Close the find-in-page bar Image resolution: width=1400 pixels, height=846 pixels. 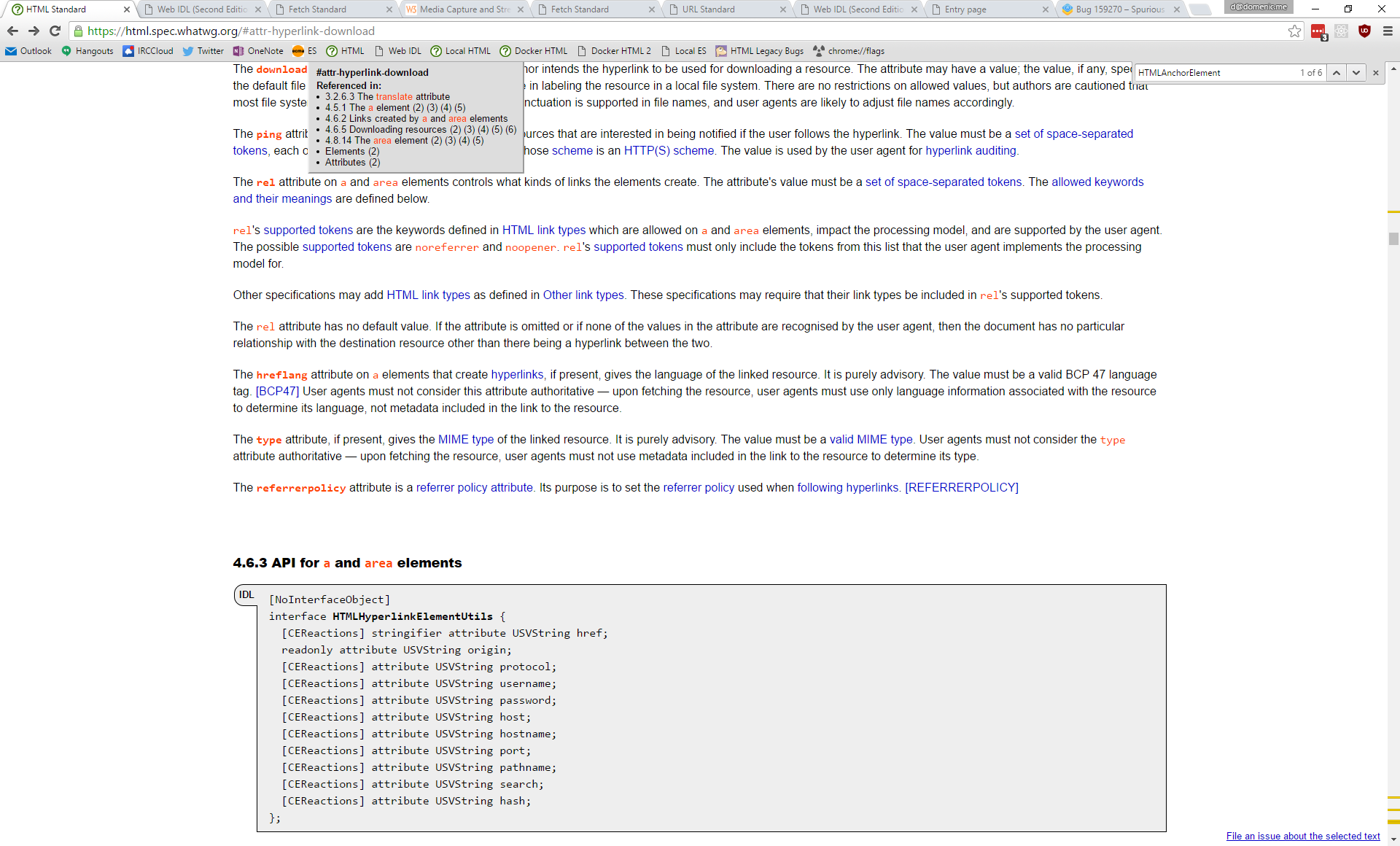tap(1376, 73)
